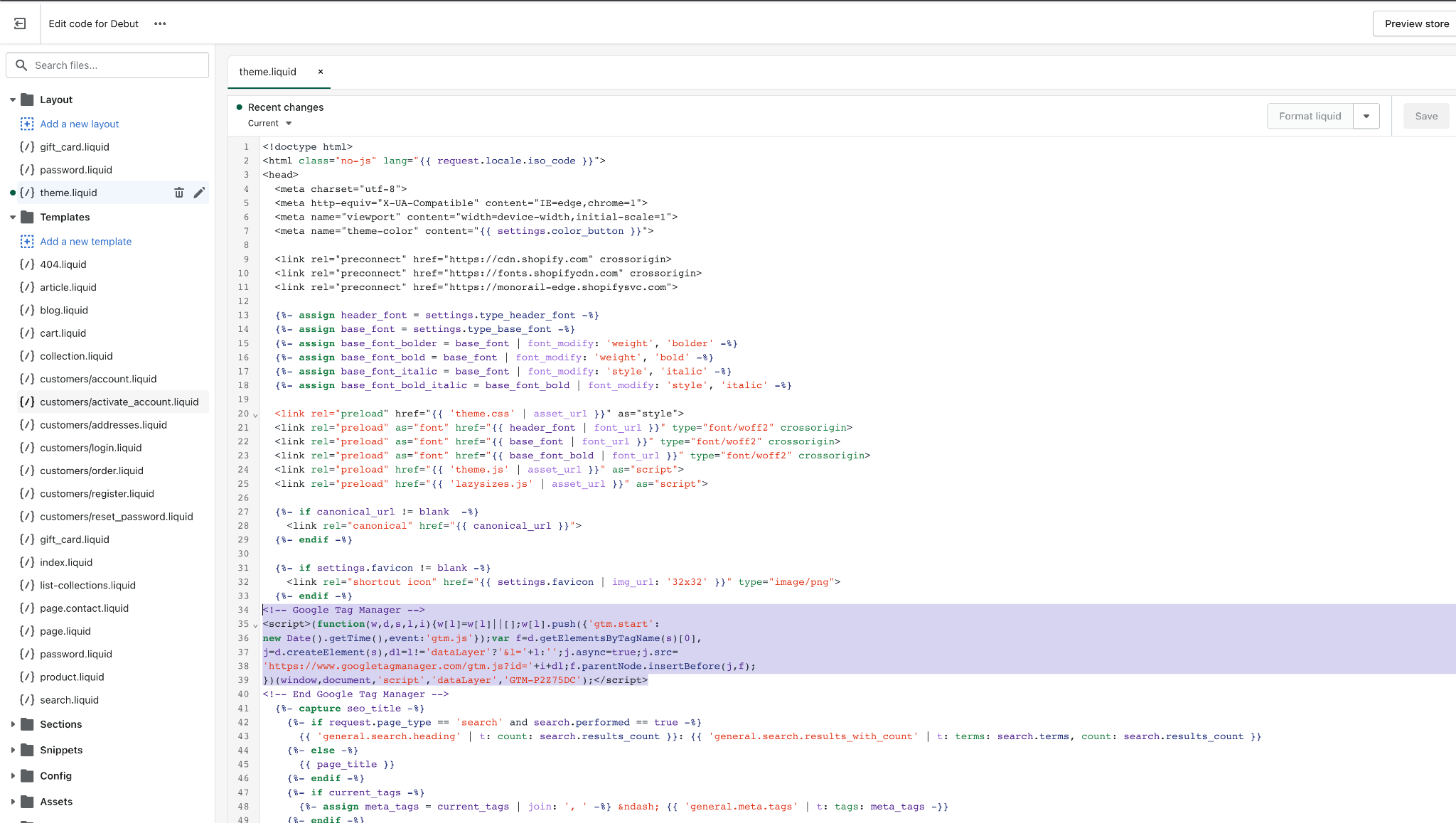Expand the Snippets folder arrow

point(13,750)
